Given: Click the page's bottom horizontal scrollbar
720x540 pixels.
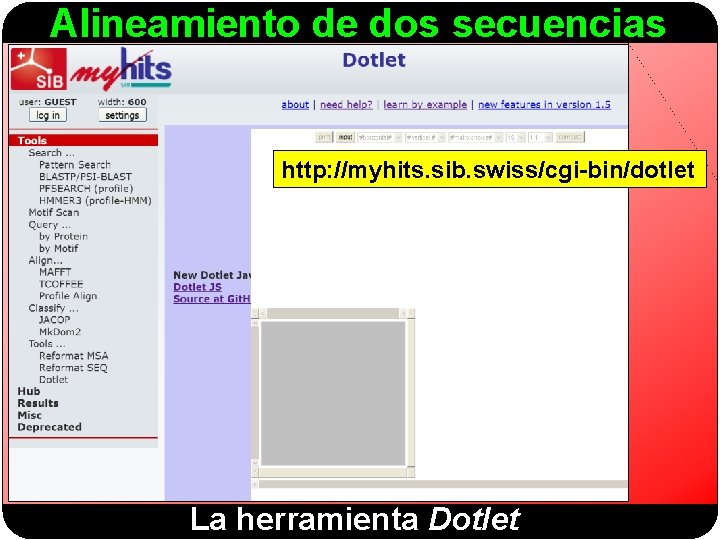Looking at the screenshot, I should click(439, 484).
